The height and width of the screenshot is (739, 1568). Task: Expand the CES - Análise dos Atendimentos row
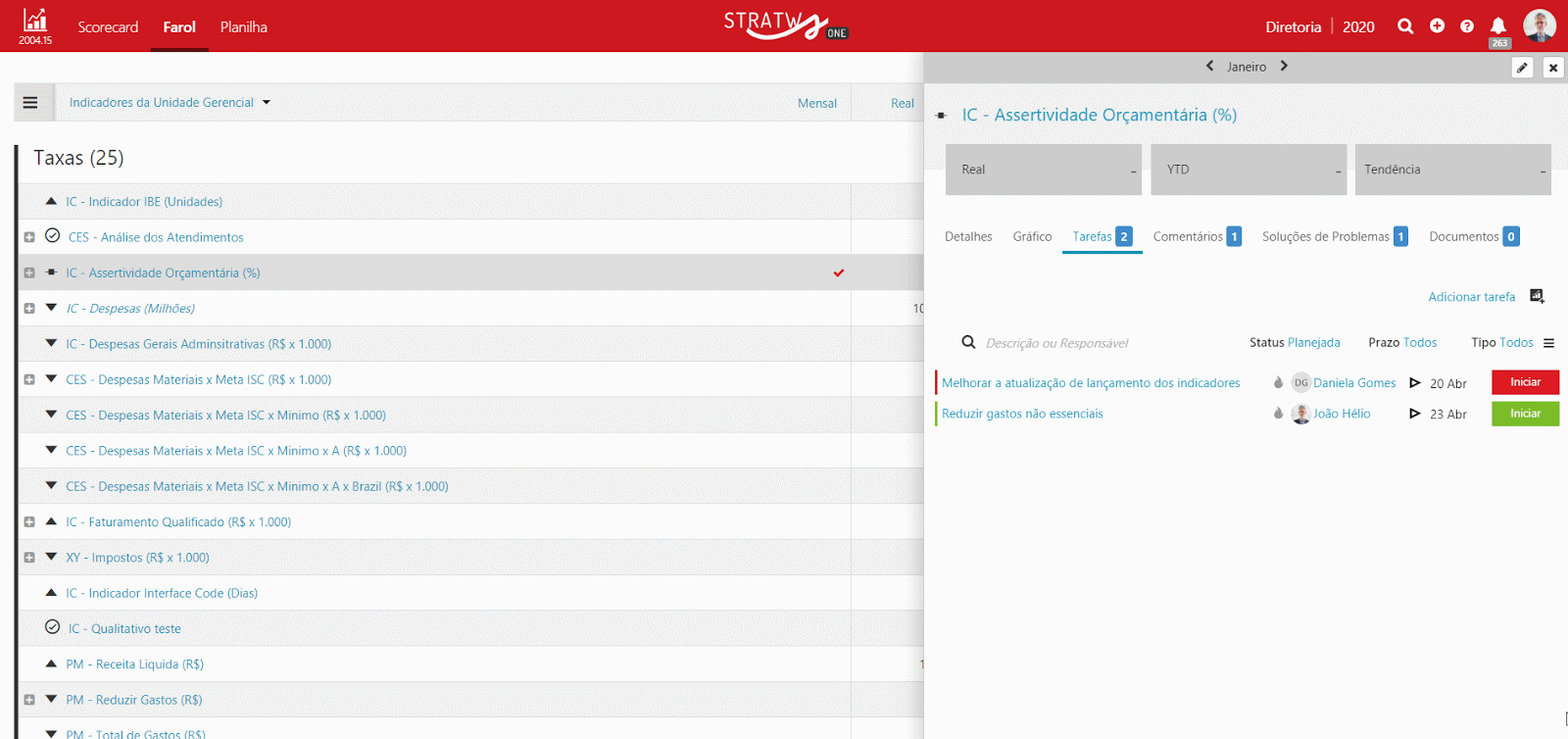[29, 237]
